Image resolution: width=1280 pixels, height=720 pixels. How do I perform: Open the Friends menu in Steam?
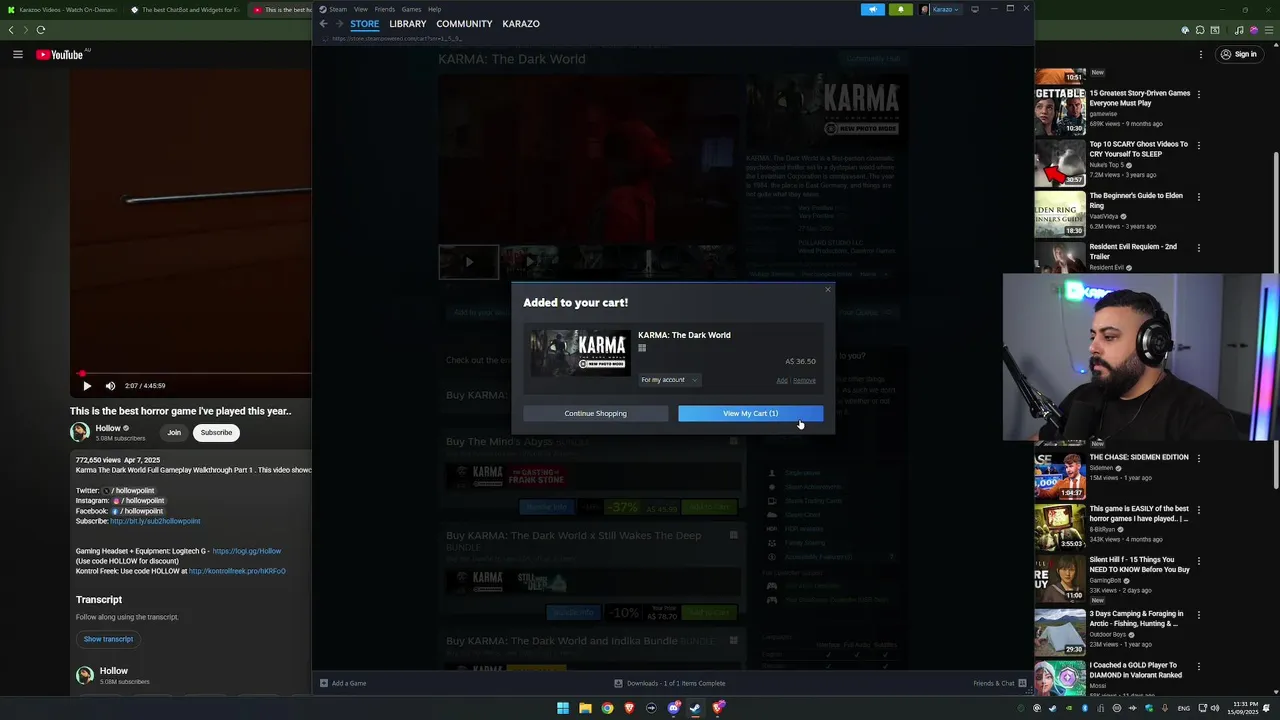tap(385, 9)
